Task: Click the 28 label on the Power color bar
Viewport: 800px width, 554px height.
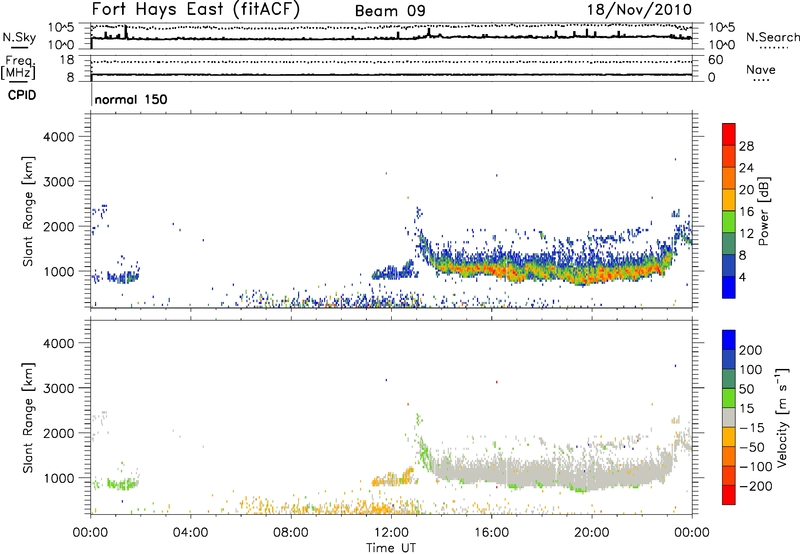Action: point(746,146)
